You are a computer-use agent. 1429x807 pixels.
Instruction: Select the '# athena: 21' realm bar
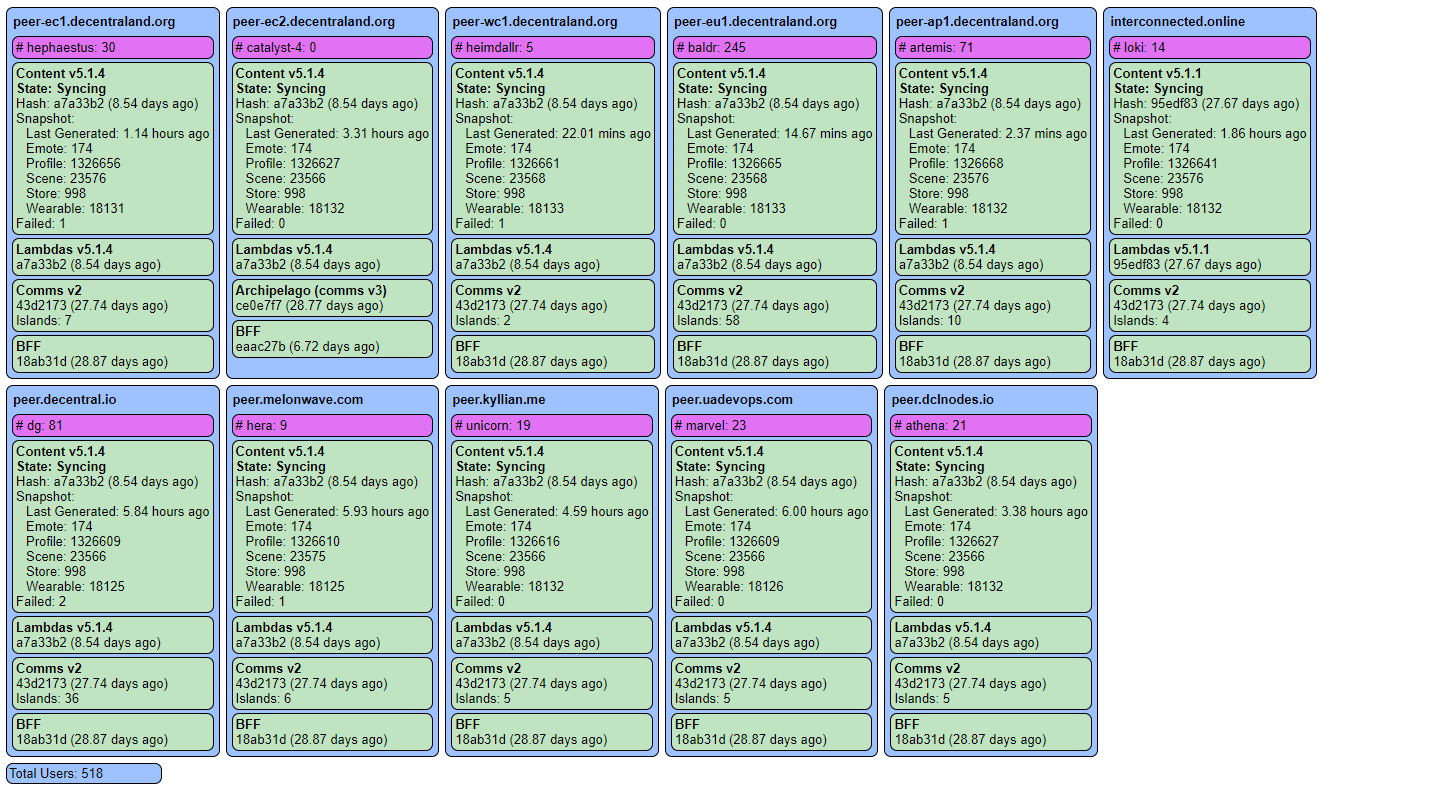tap(992, 425)
